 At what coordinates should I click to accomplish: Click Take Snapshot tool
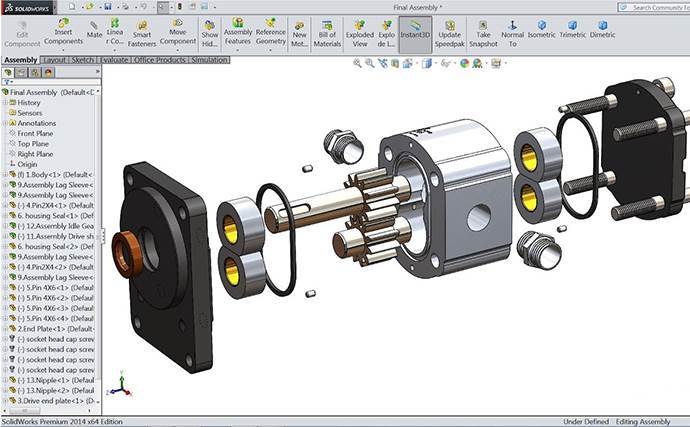click(x=483, y=31)
